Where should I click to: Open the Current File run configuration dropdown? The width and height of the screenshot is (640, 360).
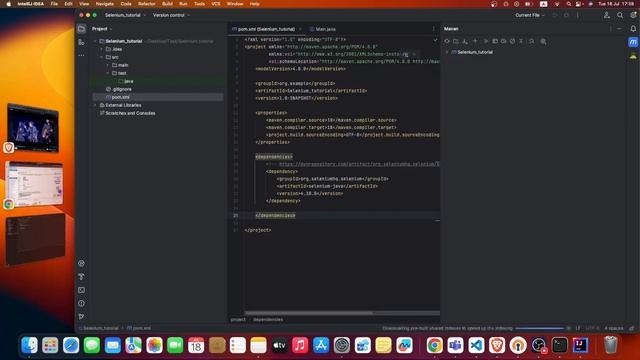[x=530, y=15]
